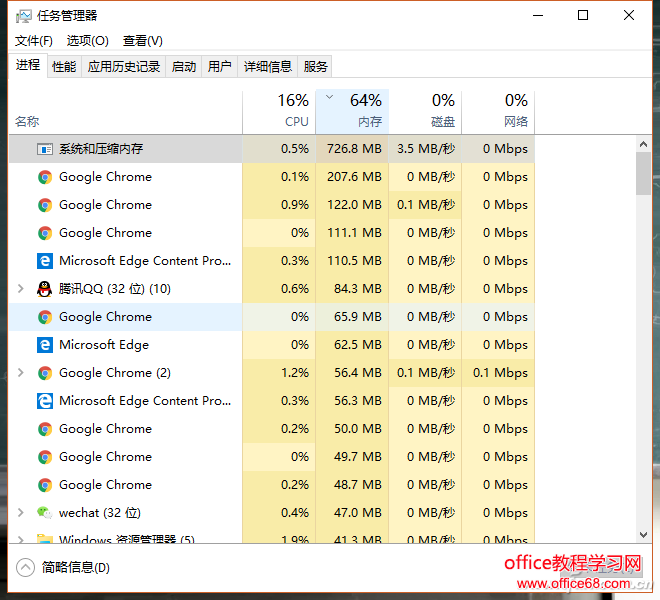660x600 pixels.
Task: Select the 进程 tab
Action: coord(28,65)
